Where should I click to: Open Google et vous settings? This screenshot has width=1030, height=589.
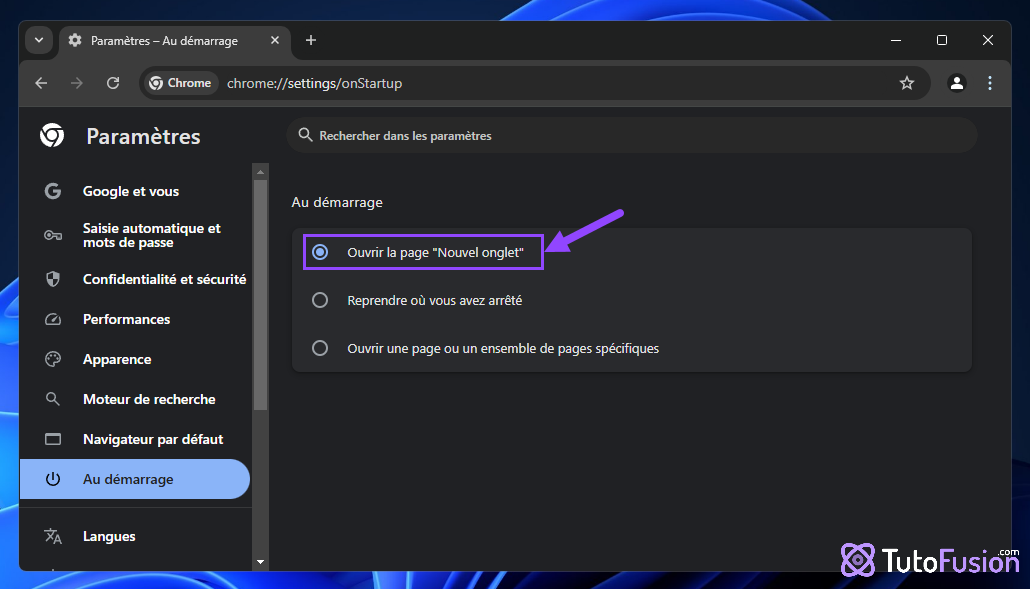click(135, 191)
